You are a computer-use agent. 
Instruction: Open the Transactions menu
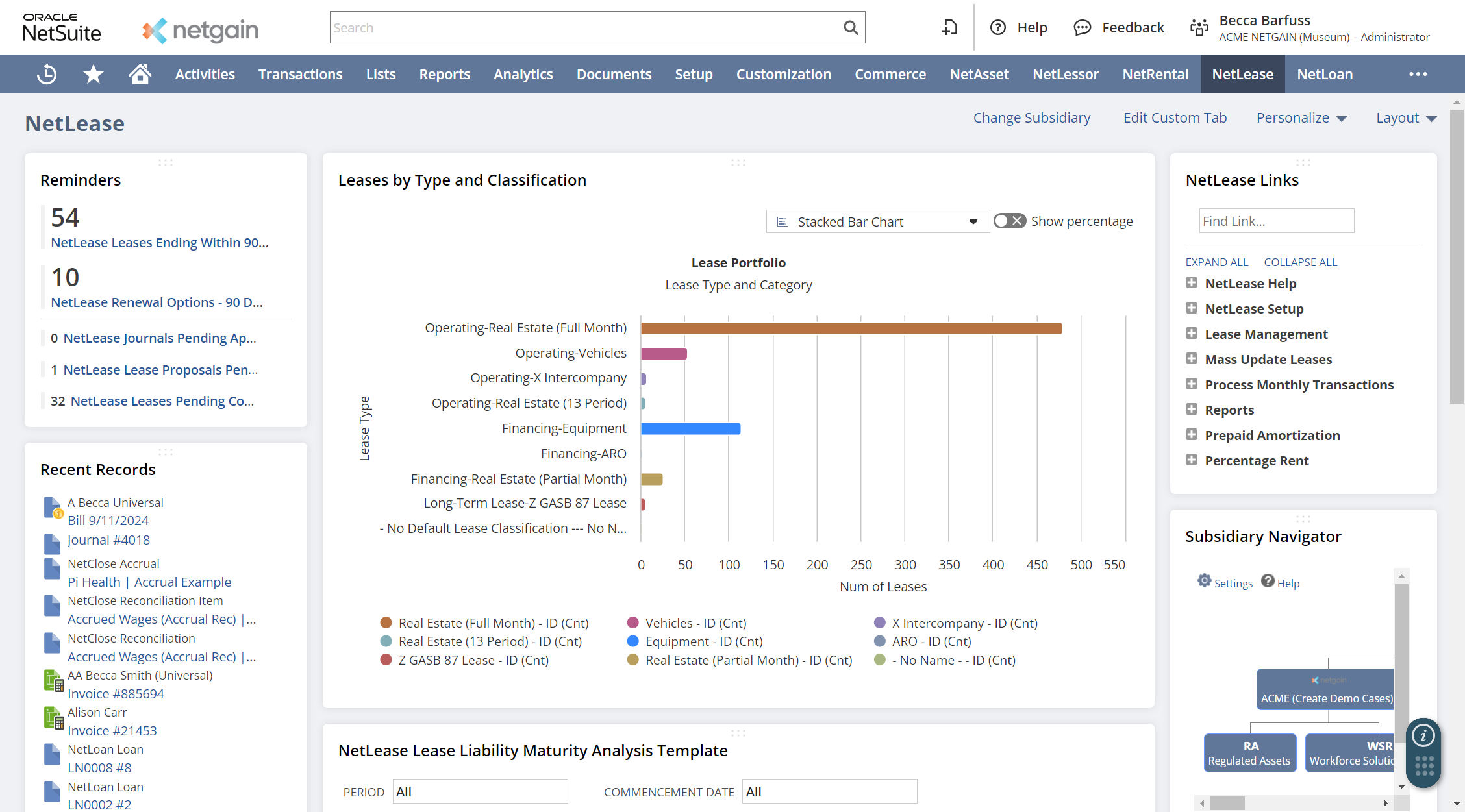pyautogui.click(x=300, y=74)
